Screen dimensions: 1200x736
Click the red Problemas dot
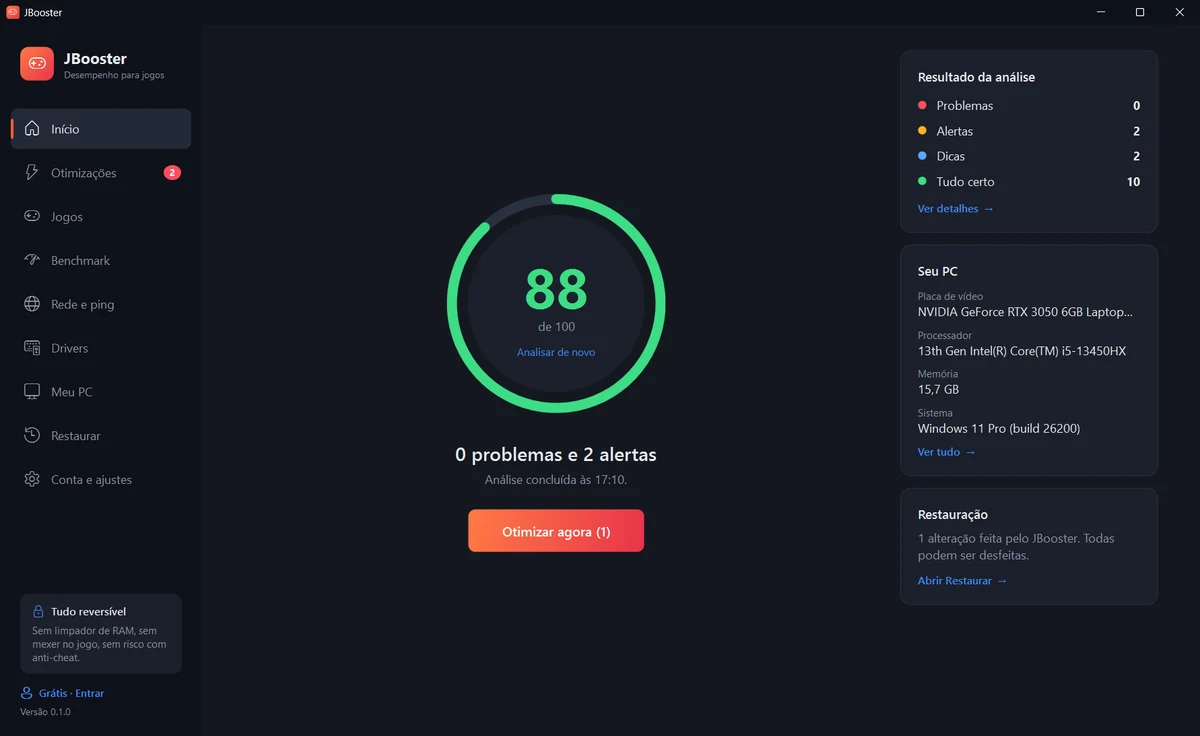tap(922, 105)
